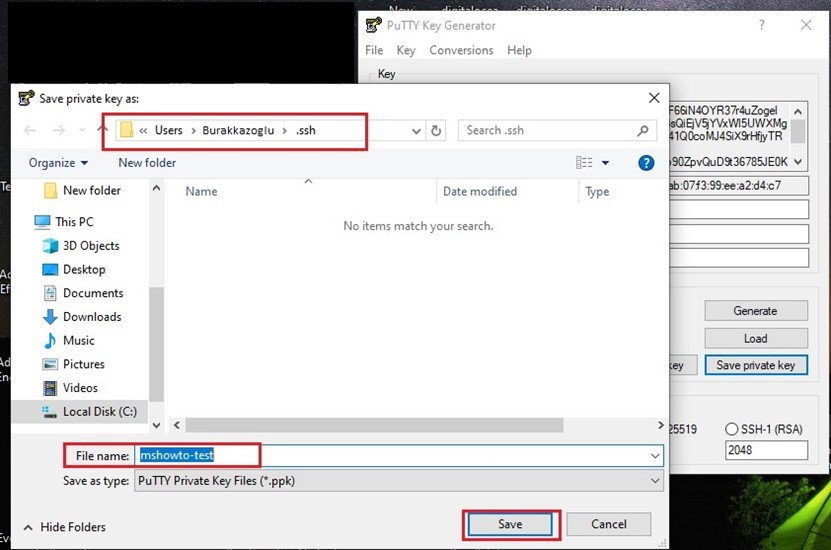Open Conversions menu in PuTTY Key Generator
The image size is (831, 550).
461,50
